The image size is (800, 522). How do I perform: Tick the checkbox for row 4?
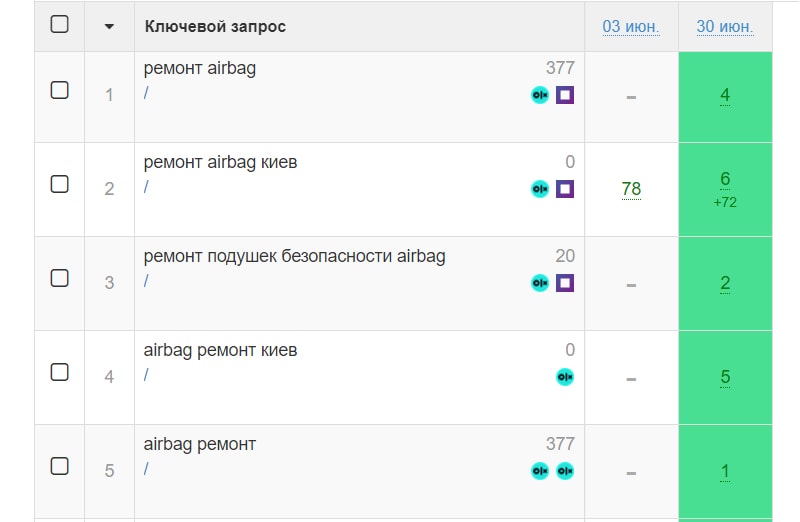tap(60, 372)
